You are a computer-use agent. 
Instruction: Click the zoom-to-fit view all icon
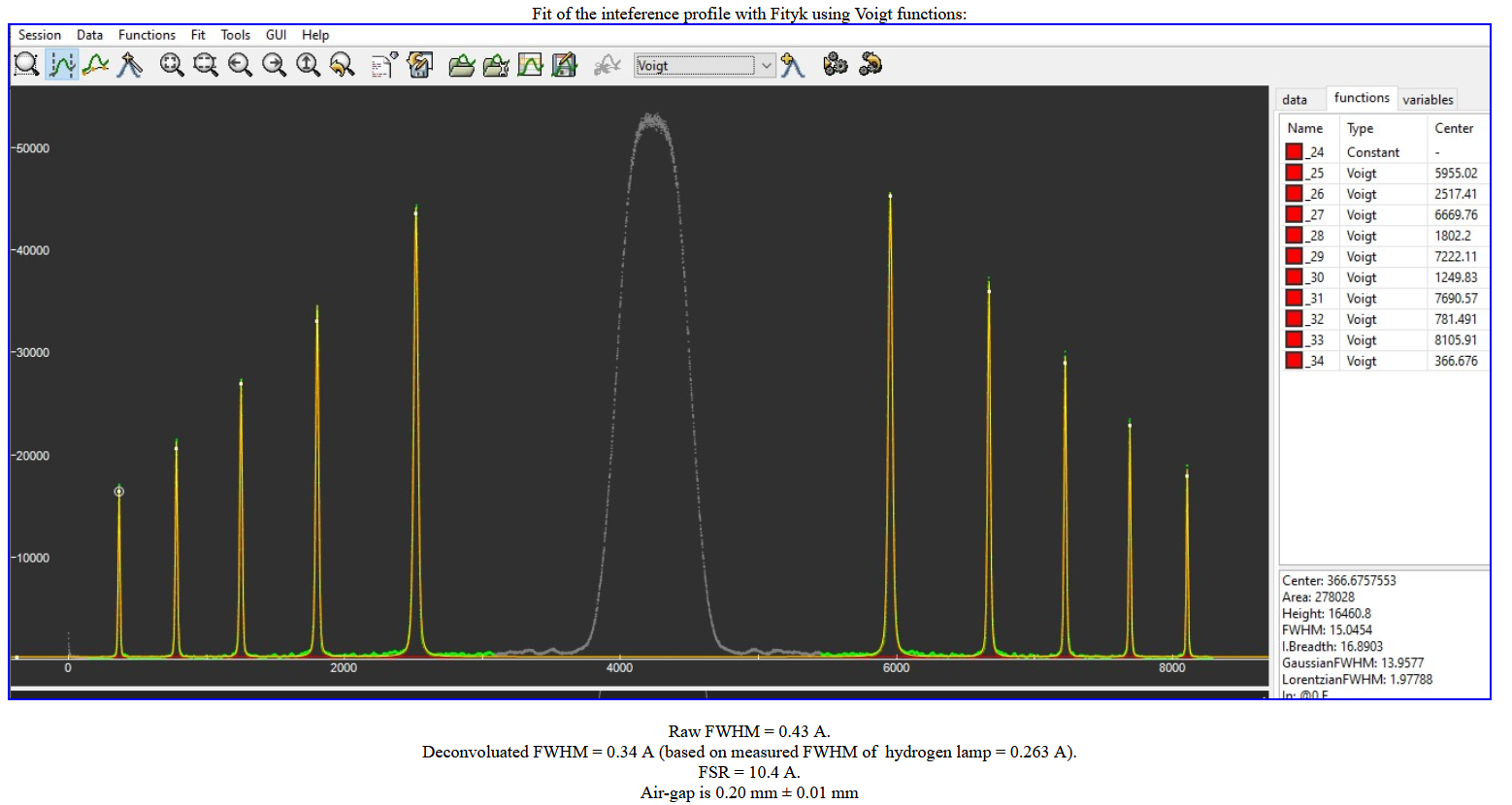tap(172, 65)
